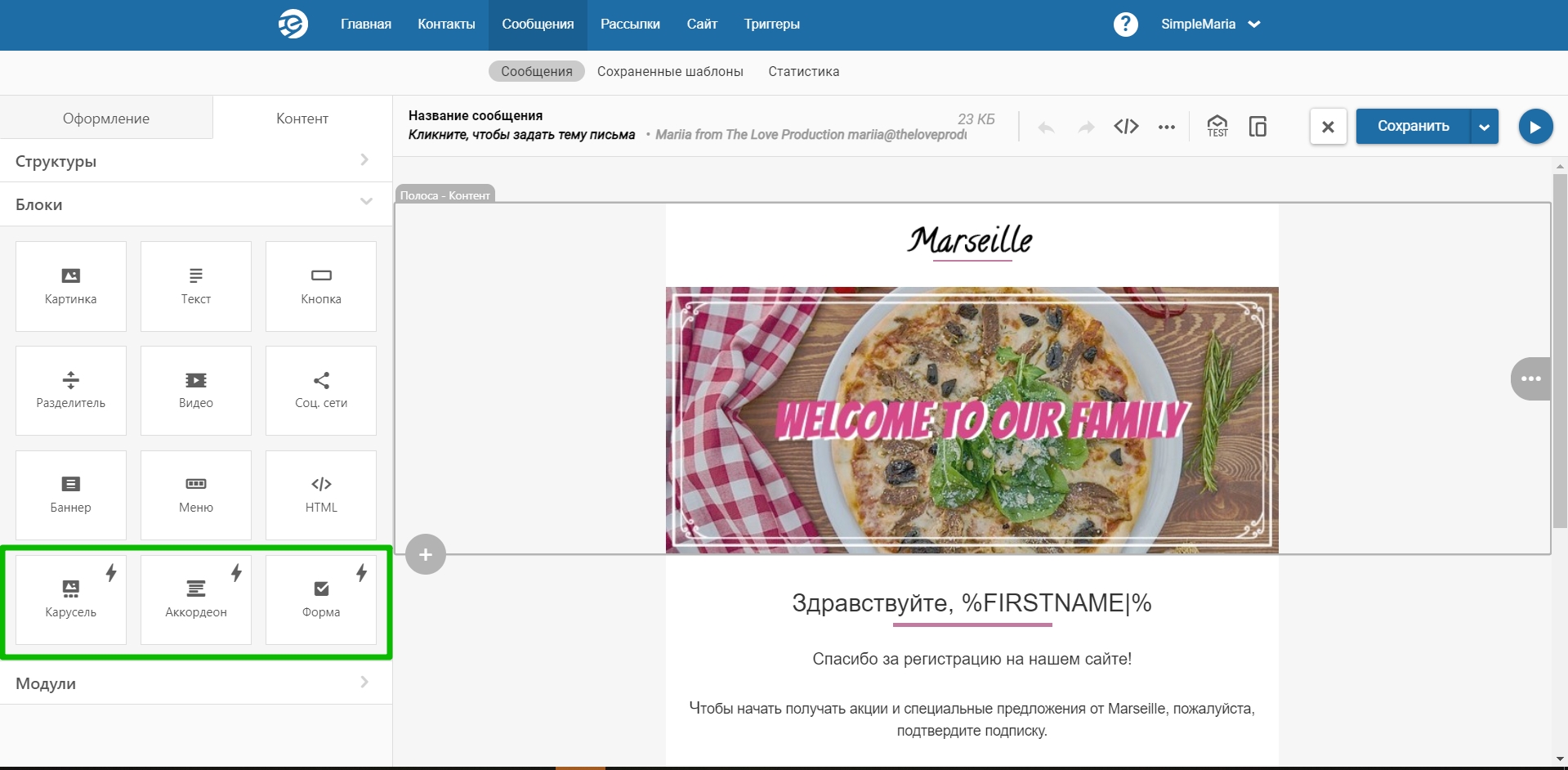Choose the Карусель carousel block
Viewport: 1568px width, 770px height.
71,600
